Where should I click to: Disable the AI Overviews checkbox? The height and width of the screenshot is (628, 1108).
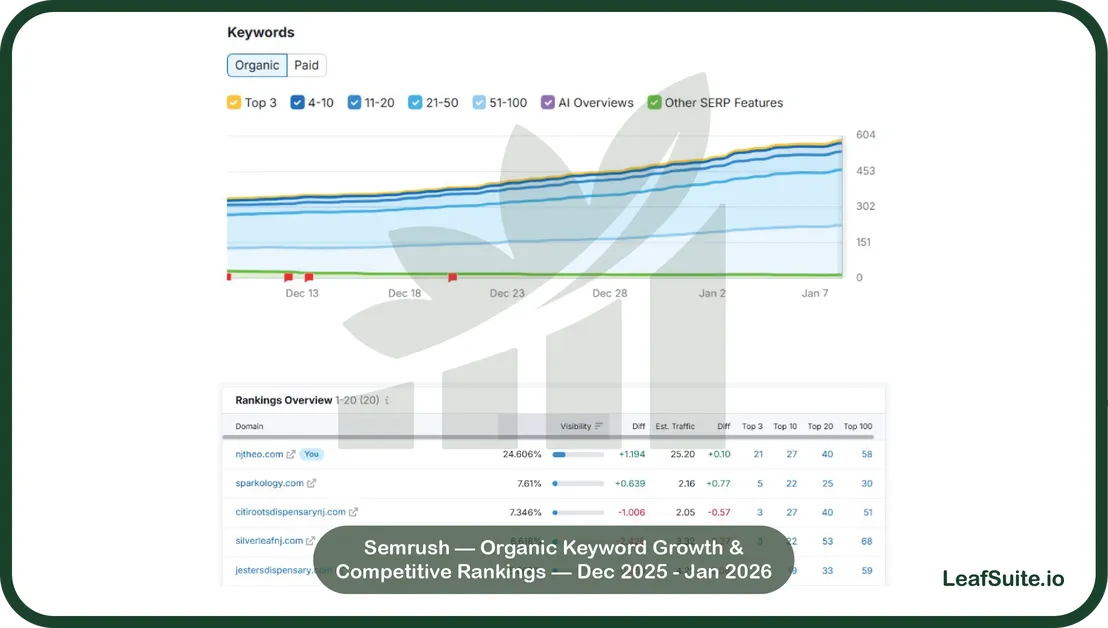(x=548, y=102)
